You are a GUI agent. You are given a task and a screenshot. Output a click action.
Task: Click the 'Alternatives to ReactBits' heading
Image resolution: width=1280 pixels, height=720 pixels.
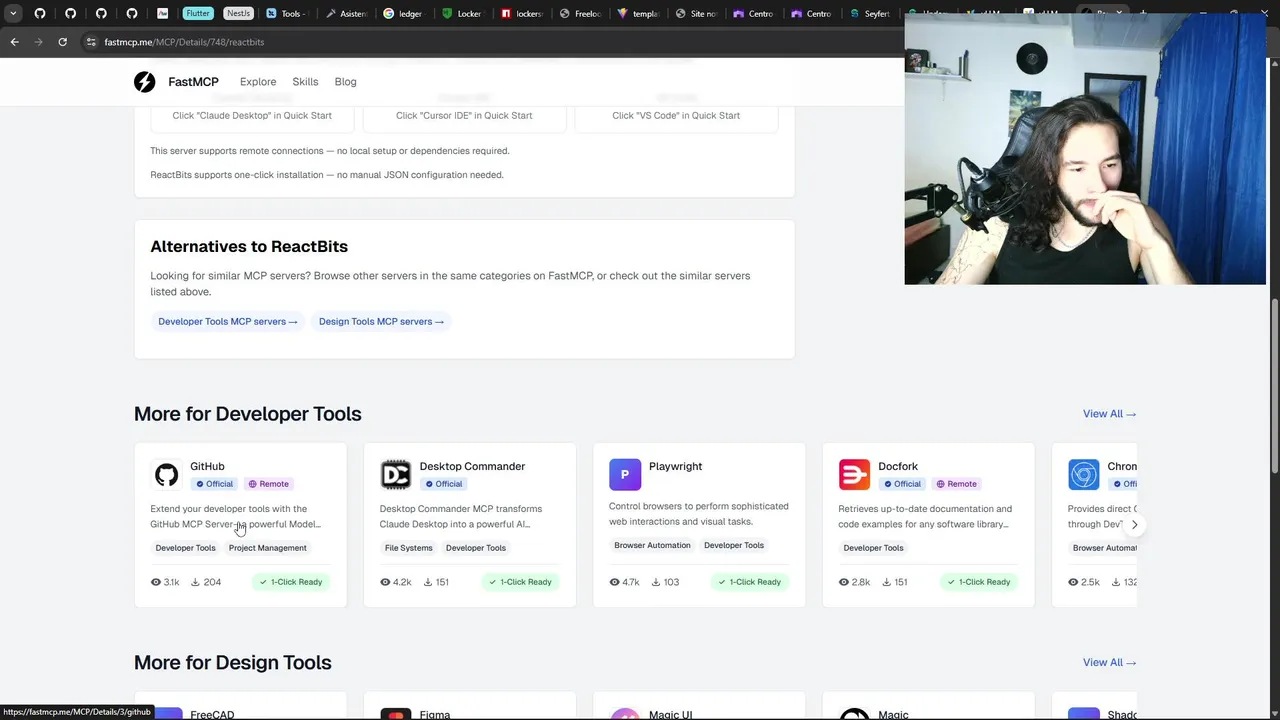tap(249, 246)
